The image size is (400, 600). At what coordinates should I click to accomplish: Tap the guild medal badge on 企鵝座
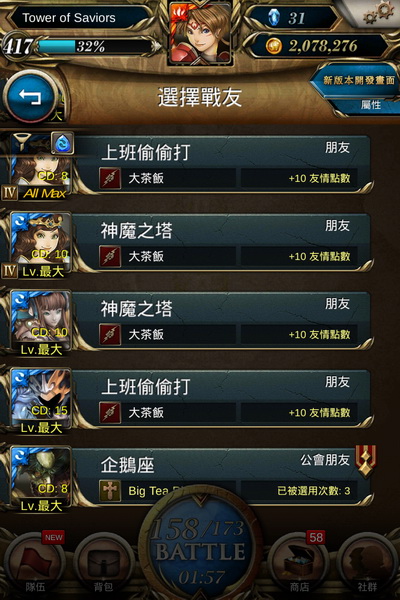(366, 460)
